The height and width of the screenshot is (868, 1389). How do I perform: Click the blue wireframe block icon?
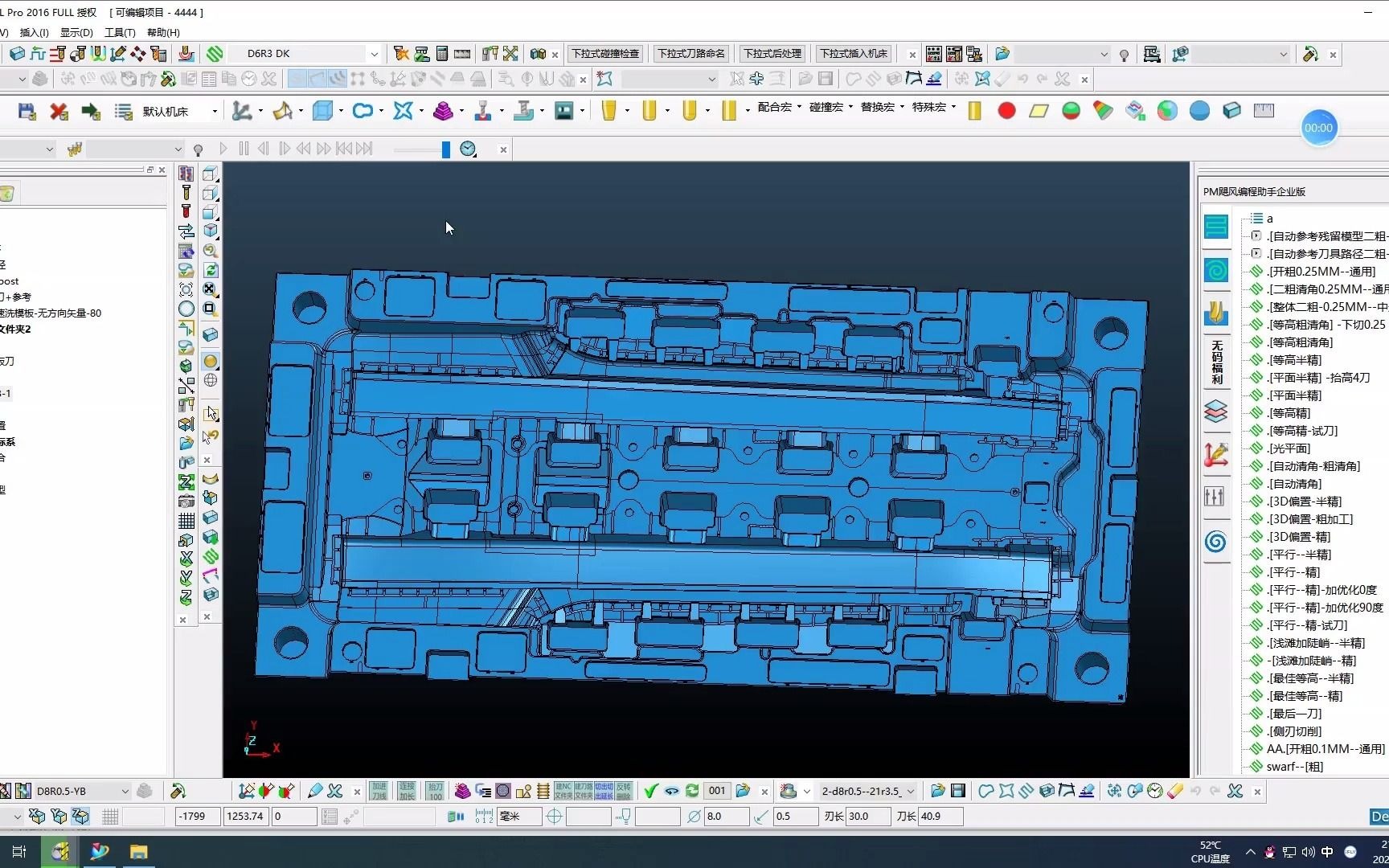coord(322,111)
